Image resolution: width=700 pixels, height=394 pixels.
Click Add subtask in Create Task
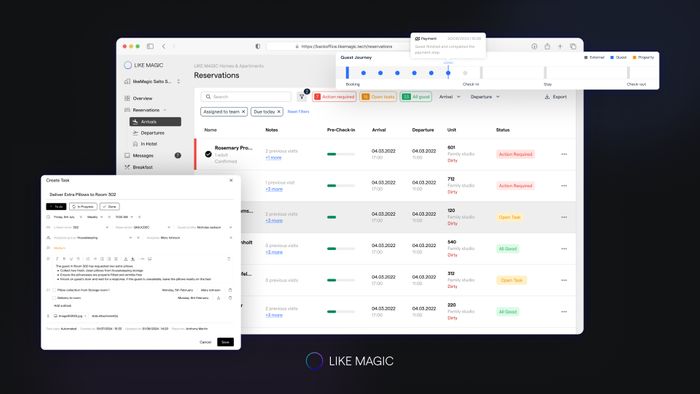[62, 306]
